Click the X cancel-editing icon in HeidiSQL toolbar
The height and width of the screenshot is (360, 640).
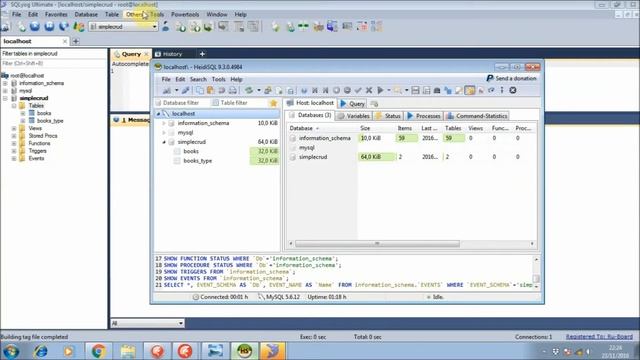pos(369,91)
